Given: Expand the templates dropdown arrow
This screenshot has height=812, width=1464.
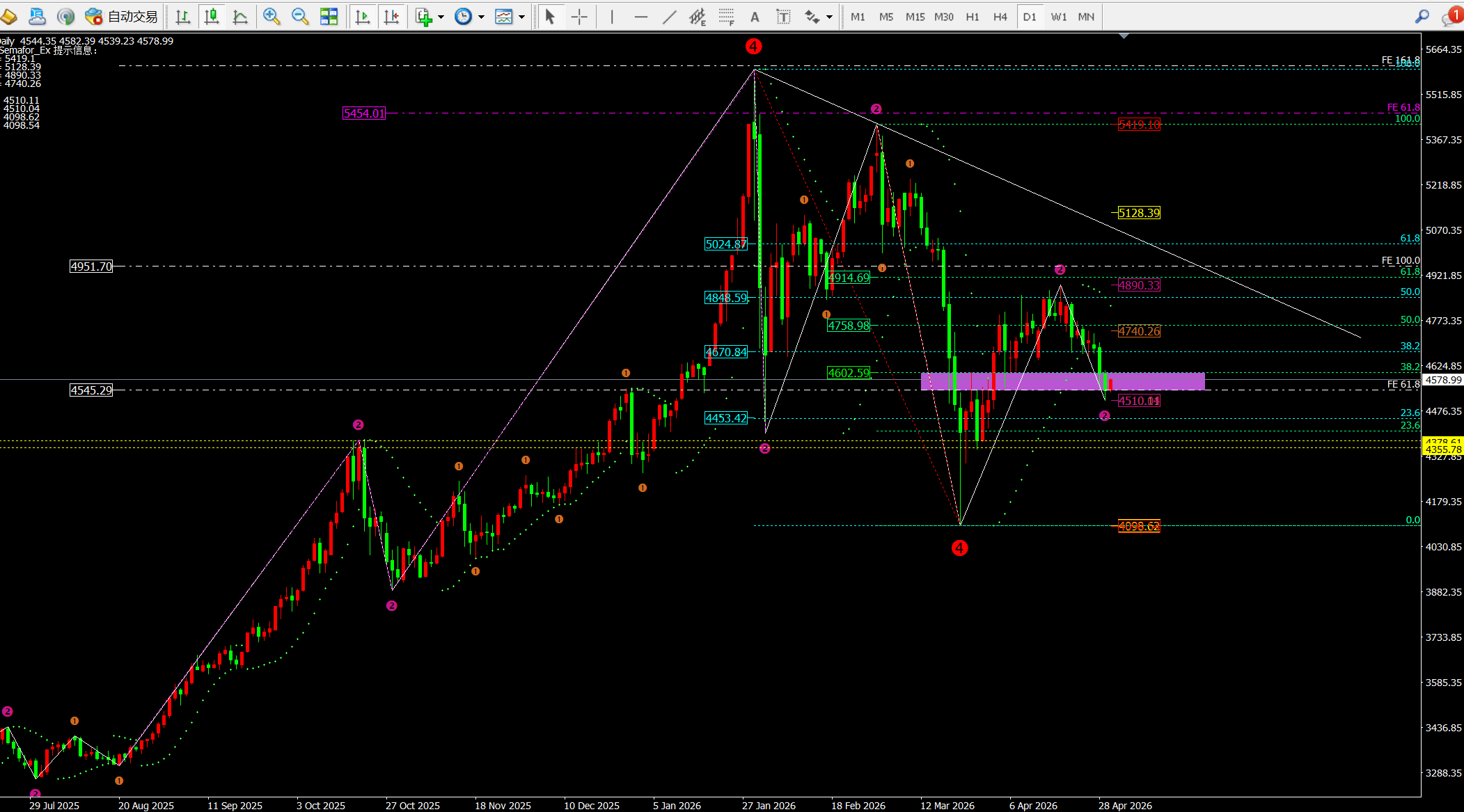Looking at the screenshot, I should pos(521,17).
